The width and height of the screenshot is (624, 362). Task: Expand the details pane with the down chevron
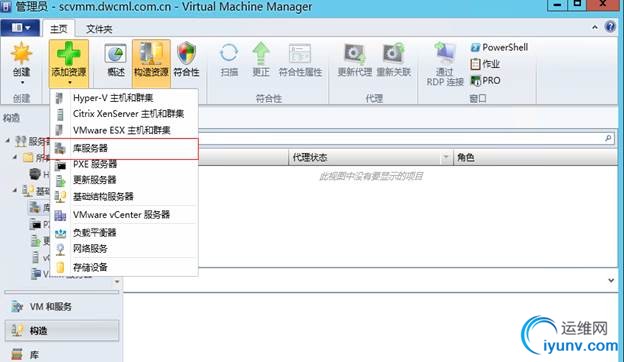pyautogui.click(x=611, y=280)
